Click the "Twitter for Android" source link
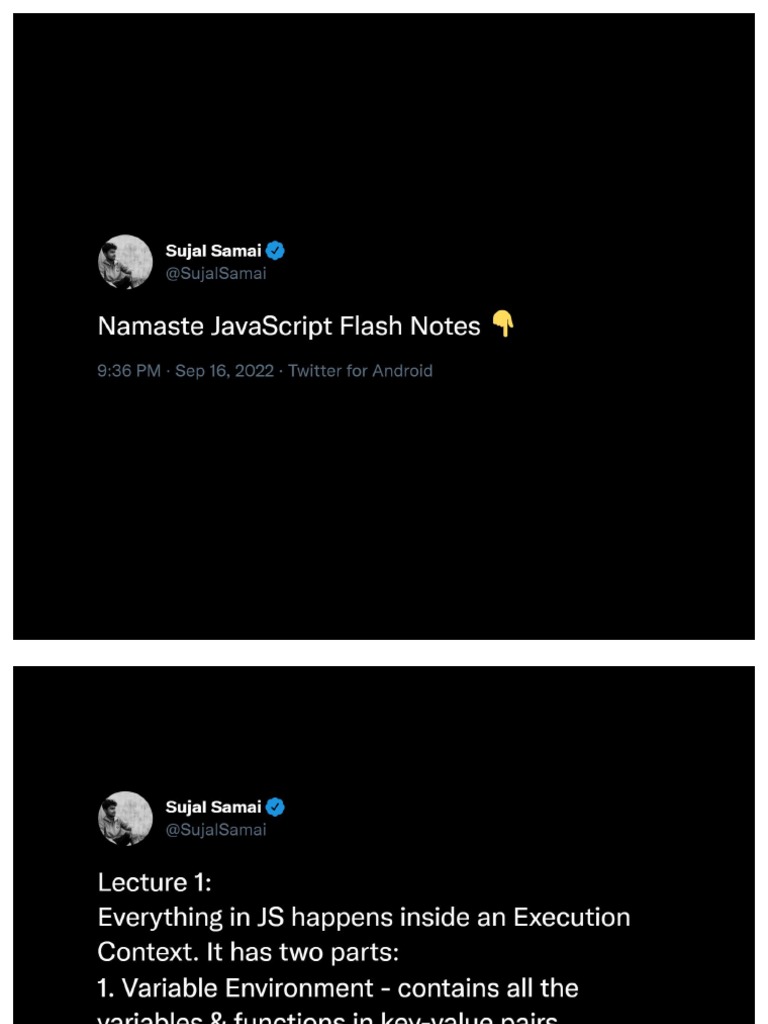The width and height of the screenshot is (768, 1024). 360,371
